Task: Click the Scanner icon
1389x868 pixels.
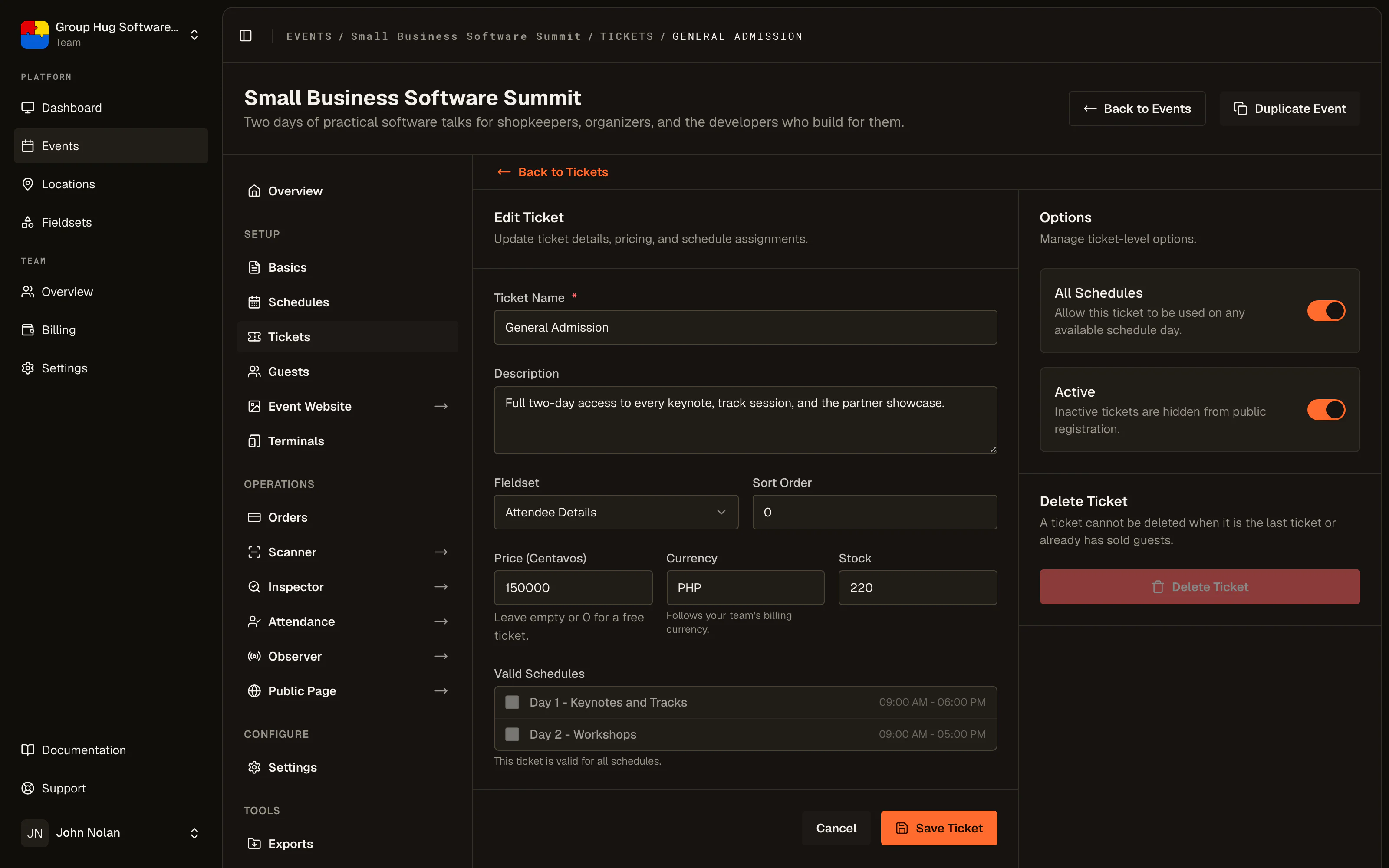Action: point(254,552)
